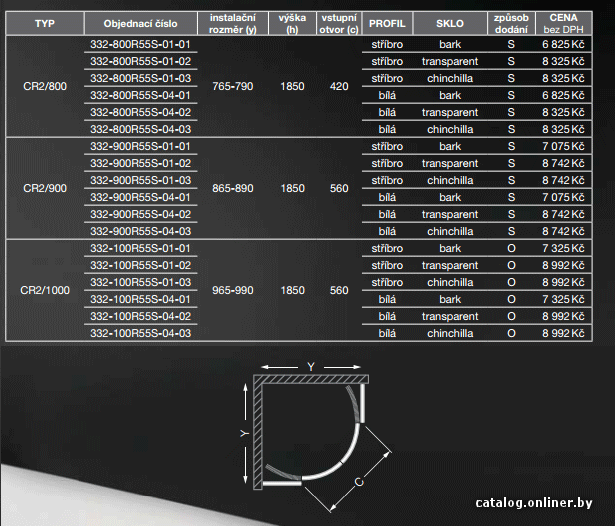Click the delivery code for 332-900R55S-04-02

click(x=511, y=214)
